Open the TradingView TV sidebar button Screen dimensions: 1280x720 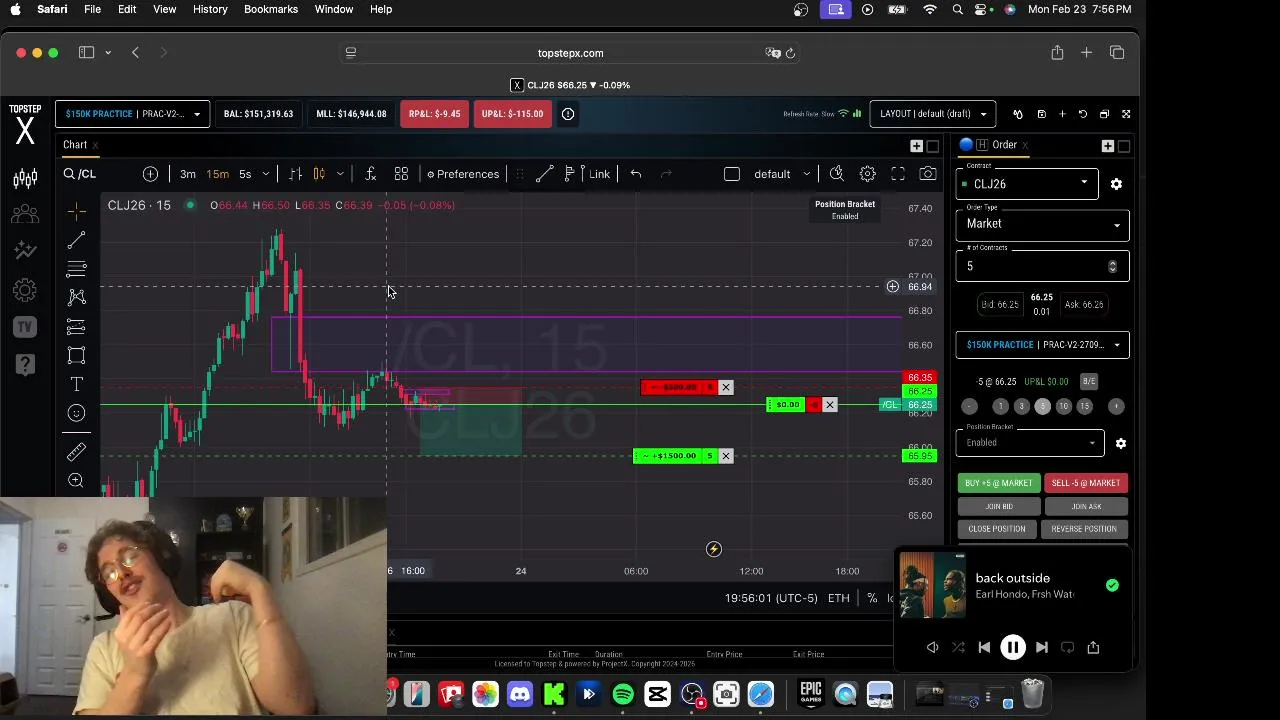(25, 327)
